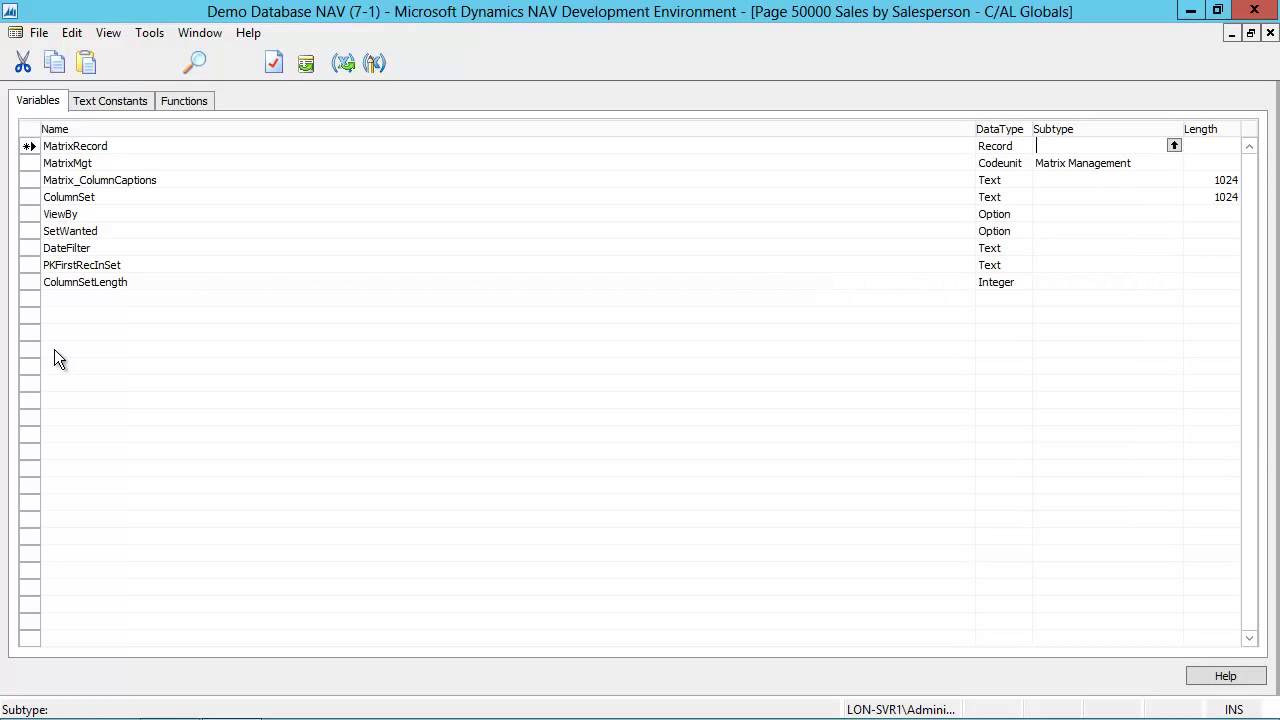
Task: Click the Paste clipboard icon
Action: [86, 63]
